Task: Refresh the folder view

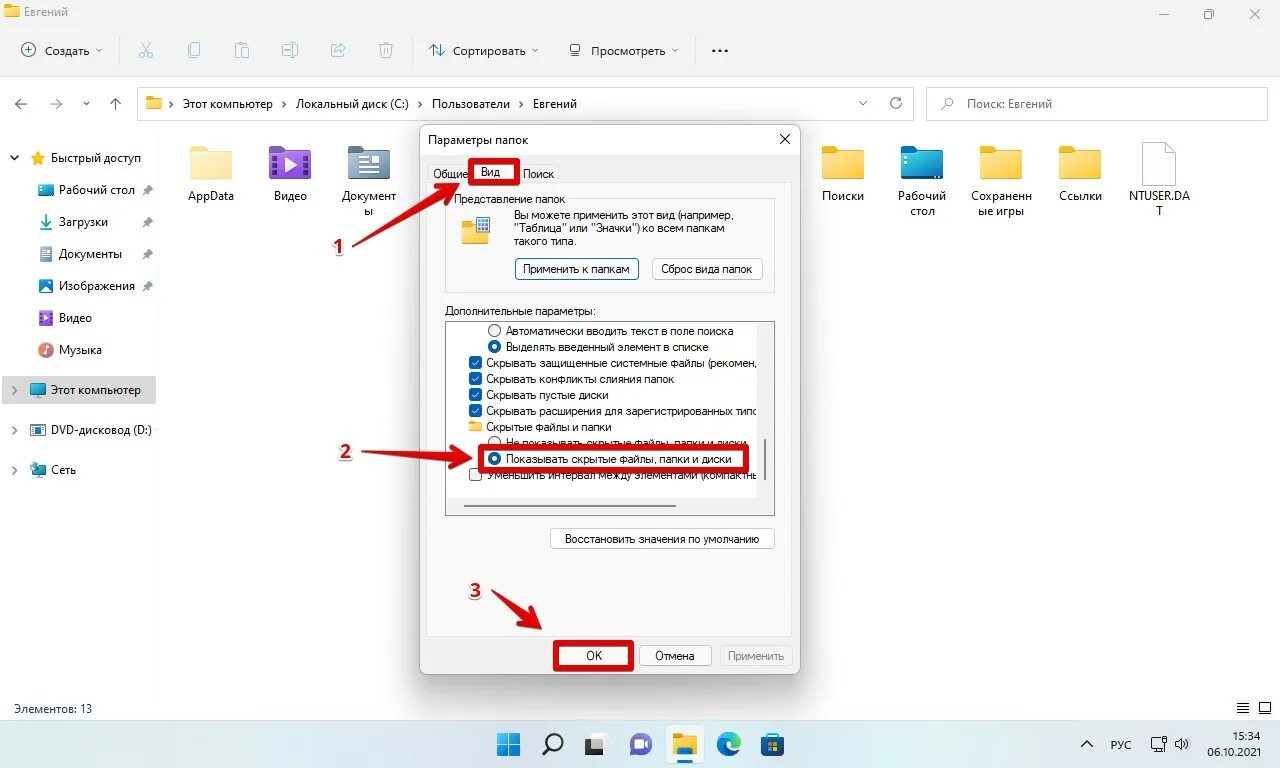Action: tap(896, 103)
